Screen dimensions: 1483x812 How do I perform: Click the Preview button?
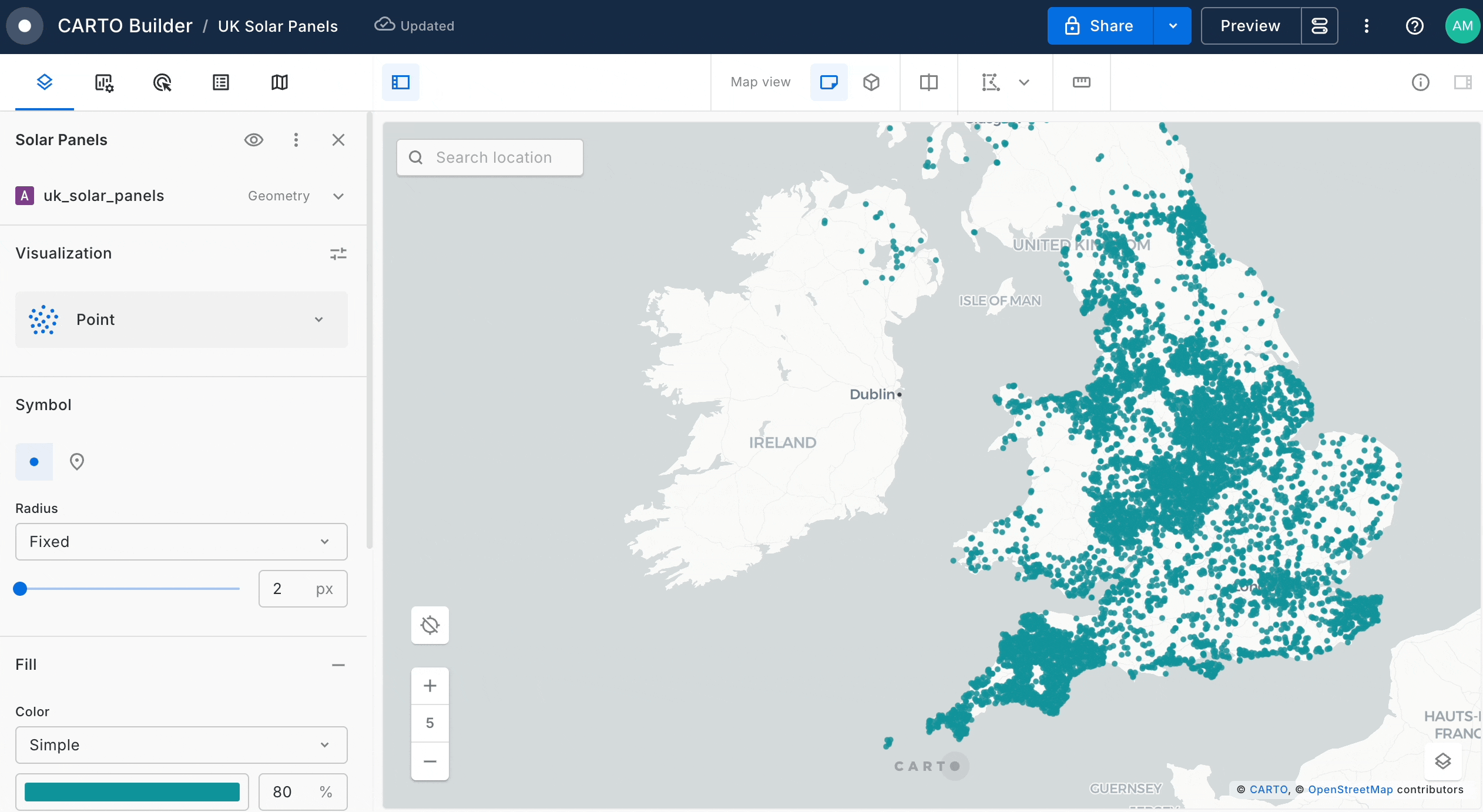[1250, 26]
